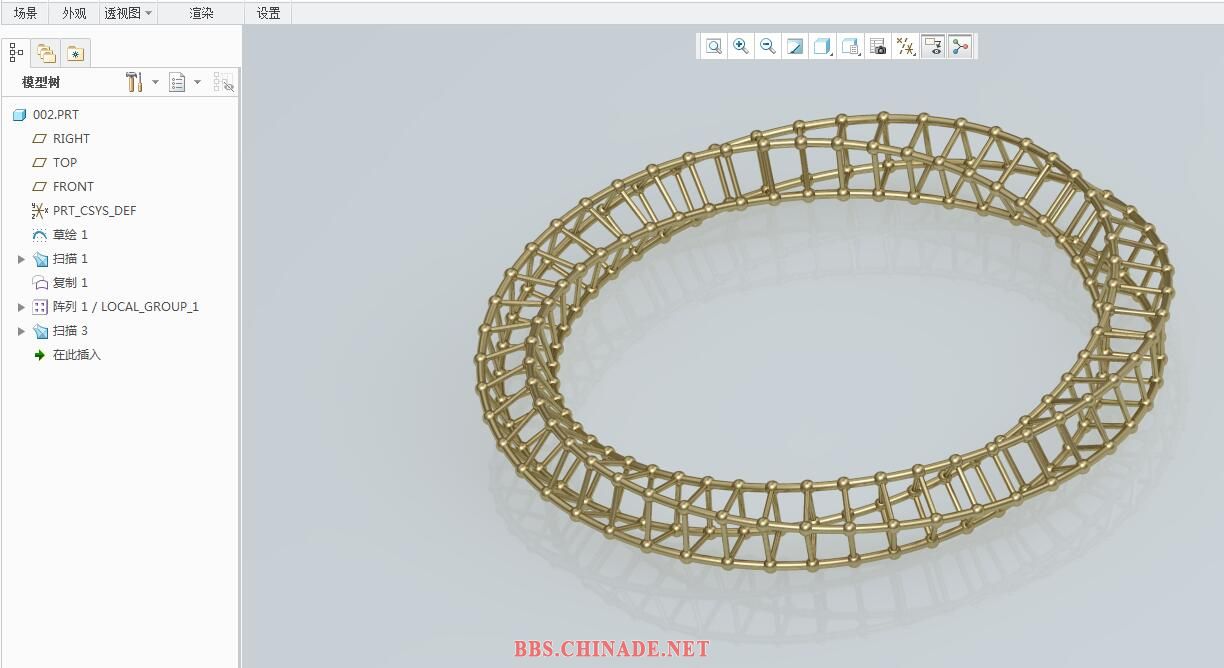Open the Folder Browser tab icon
This screenshot has width=1224, height=668.
click(x=46, y=53)
